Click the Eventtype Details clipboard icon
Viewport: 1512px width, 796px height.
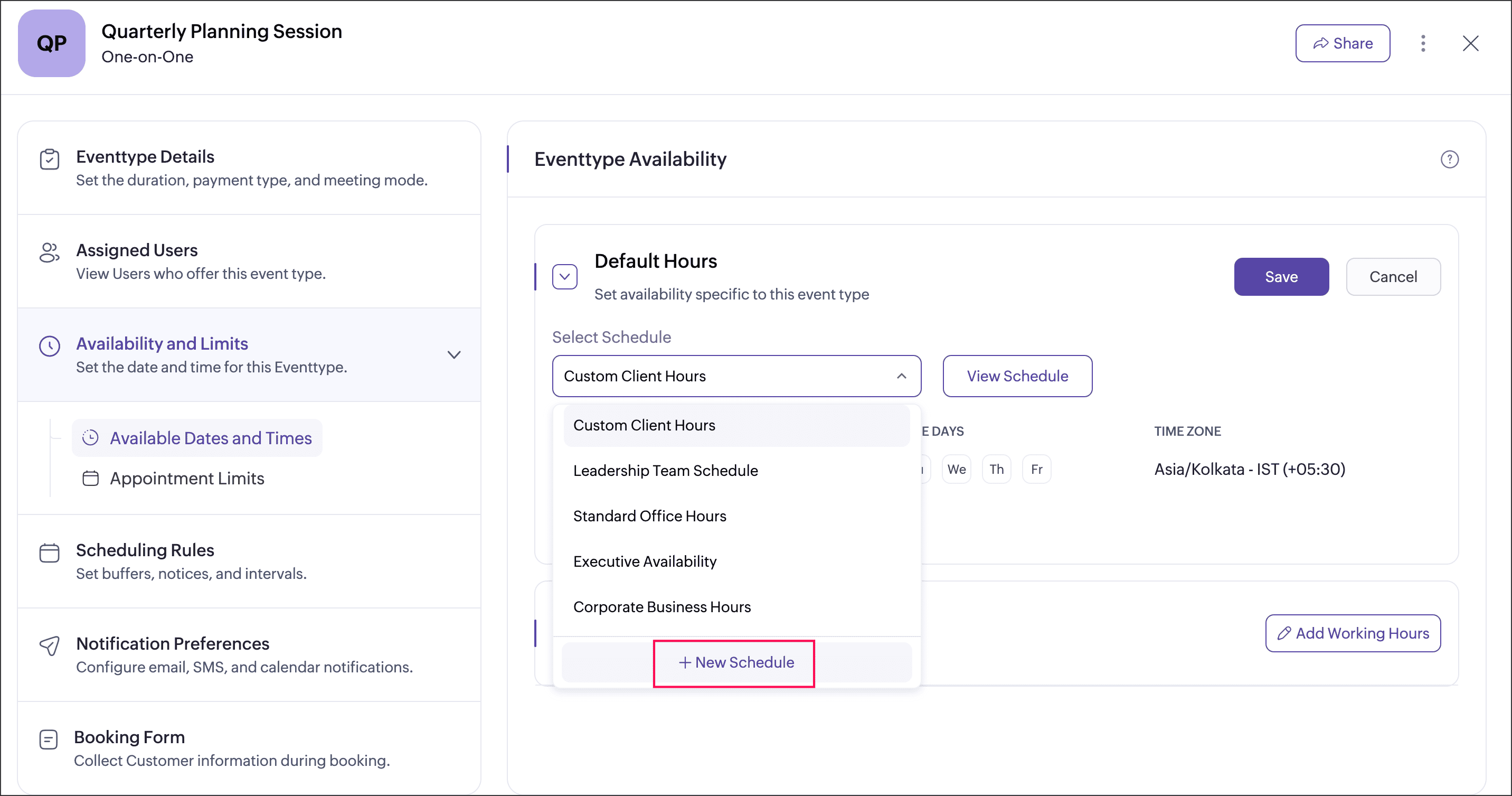point(49,159)
